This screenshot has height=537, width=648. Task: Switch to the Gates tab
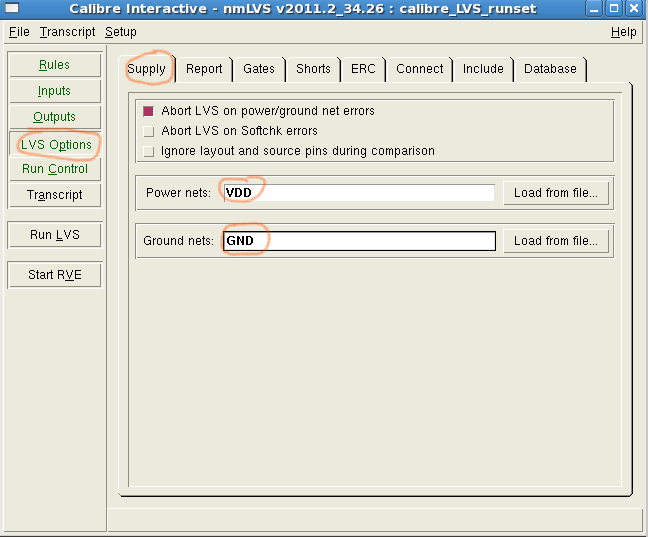259,69
